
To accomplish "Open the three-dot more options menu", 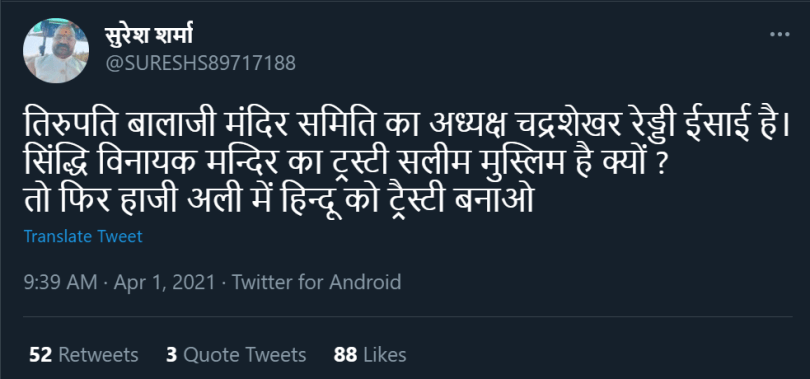I will (x=780, y=35).
